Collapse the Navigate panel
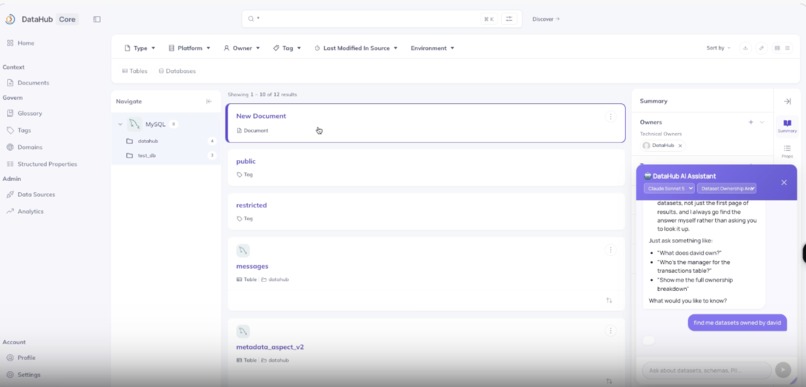The image size is (806, 387). point(209,102)
